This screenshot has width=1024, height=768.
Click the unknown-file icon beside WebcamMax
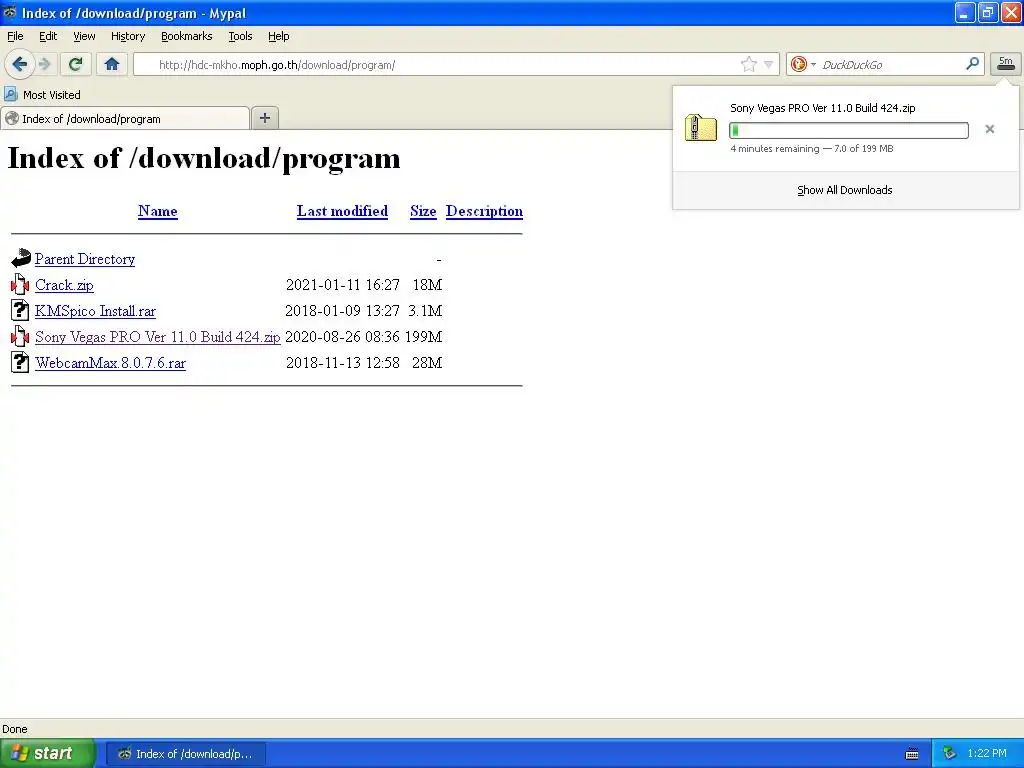[x=20, y=362]
